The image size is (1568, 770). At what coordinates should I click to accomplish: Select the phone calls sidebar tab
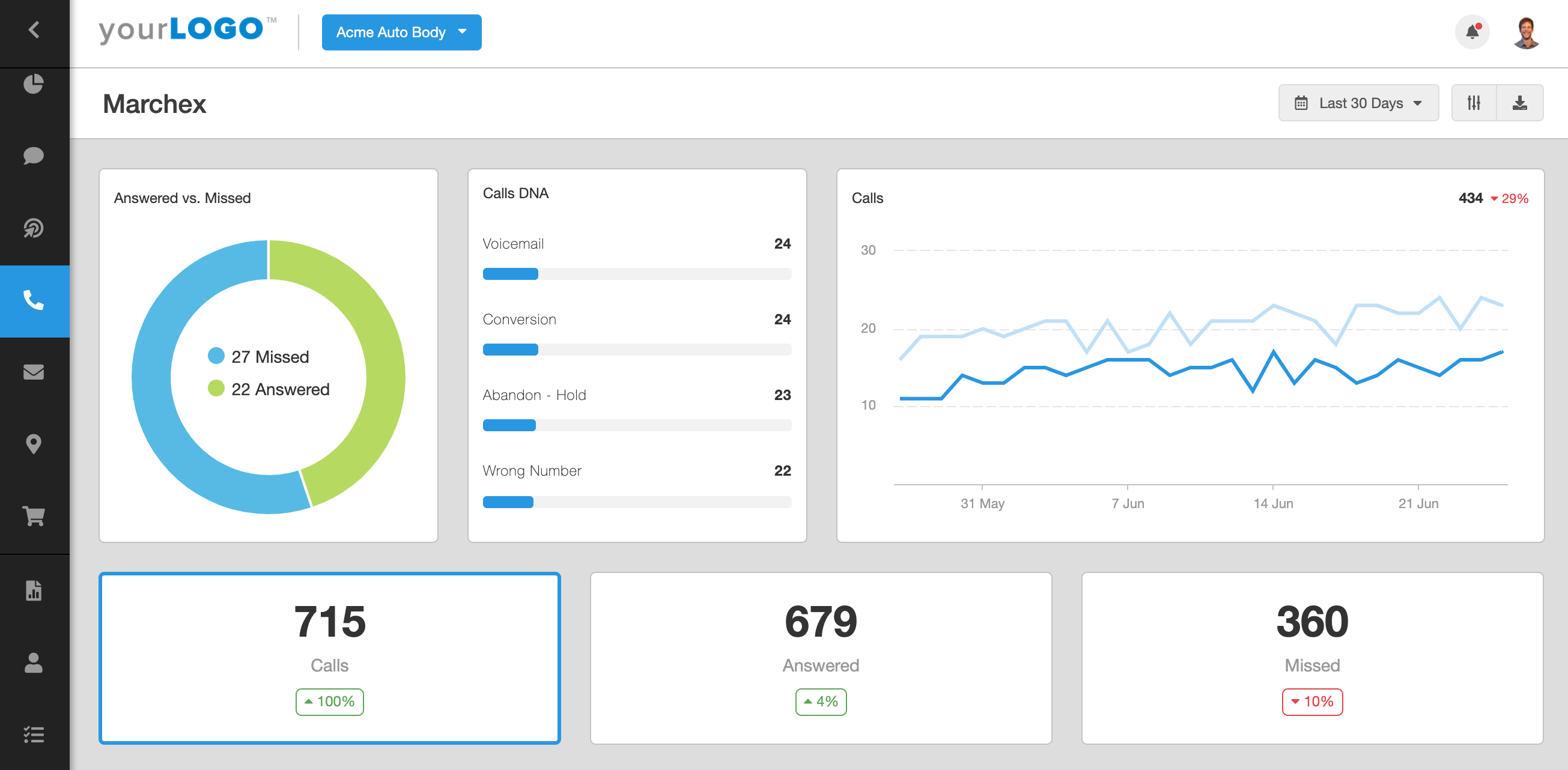click(x=34, y=301)
